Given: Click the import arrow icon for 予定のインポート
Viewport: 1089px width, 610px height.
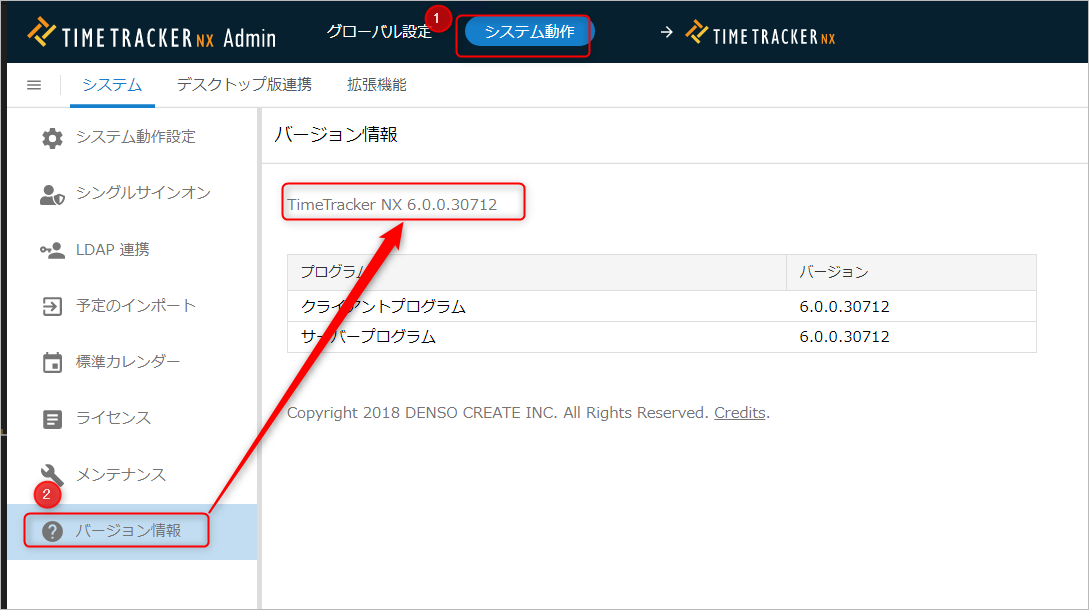Looking at the screenshot, I should click(x=52, y=306).
